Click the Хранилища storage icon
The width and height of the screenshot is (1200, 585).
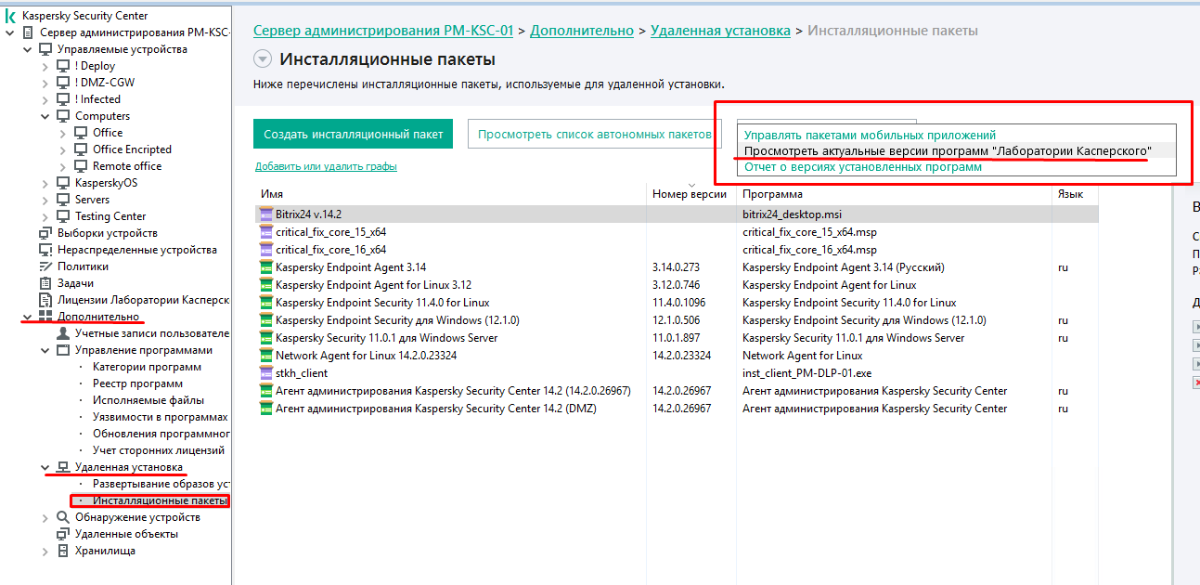64,550
